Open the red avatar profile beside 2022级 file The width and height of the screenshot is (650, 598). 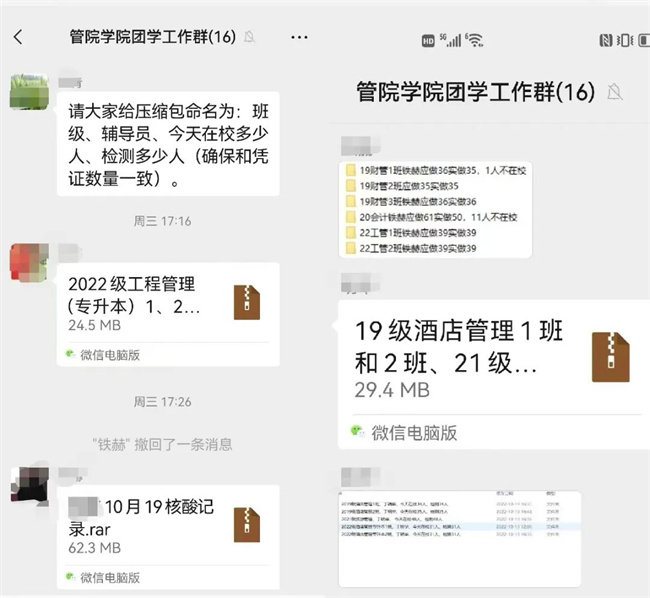tap(29, 262)
